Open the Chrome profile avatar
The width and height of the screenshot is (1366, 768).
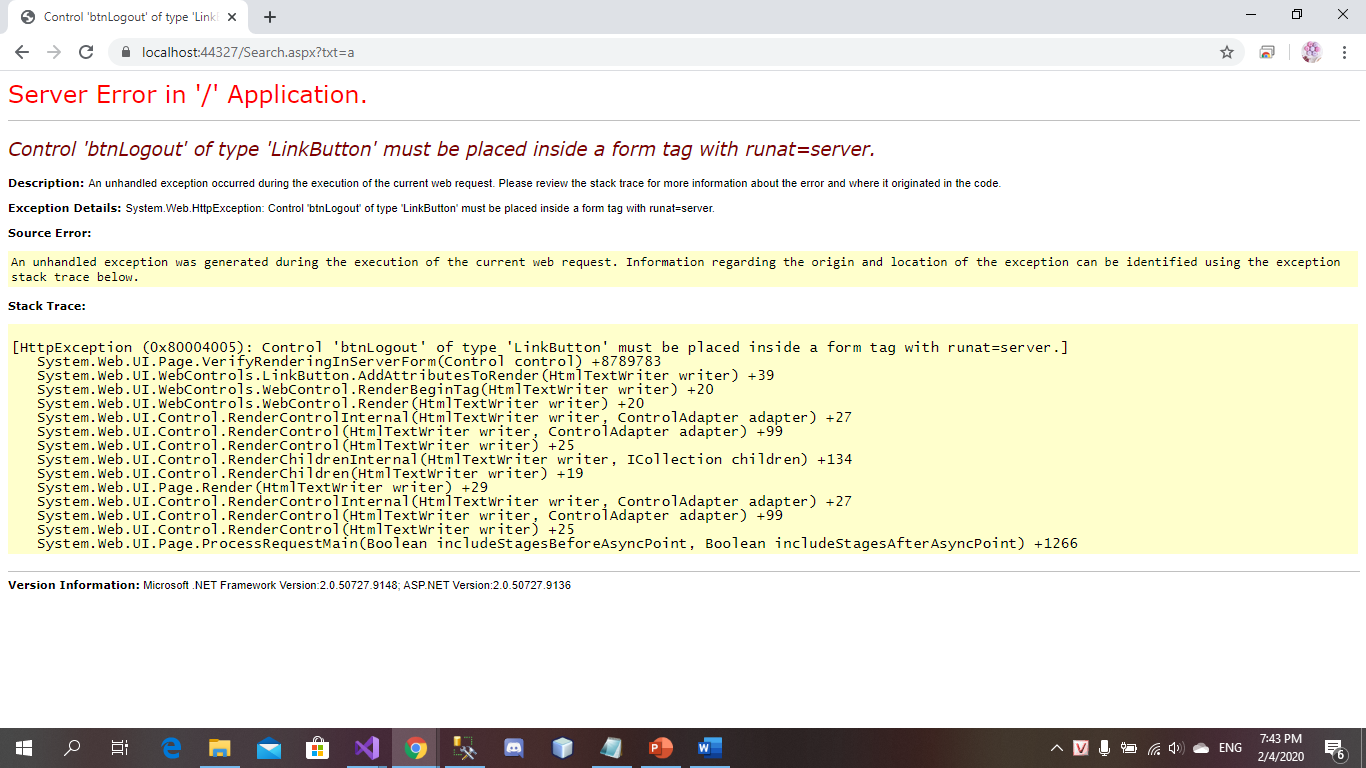pos(1312,52)
